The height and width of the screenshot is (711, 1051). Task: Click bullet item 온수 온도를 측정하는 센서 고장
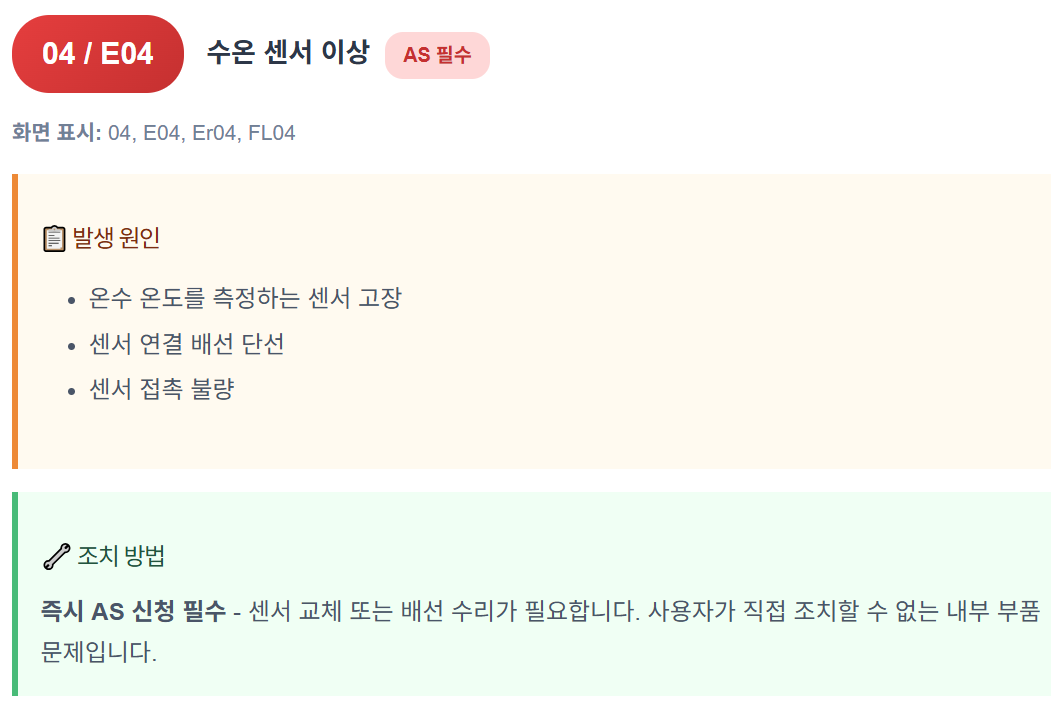click(245, 298)
